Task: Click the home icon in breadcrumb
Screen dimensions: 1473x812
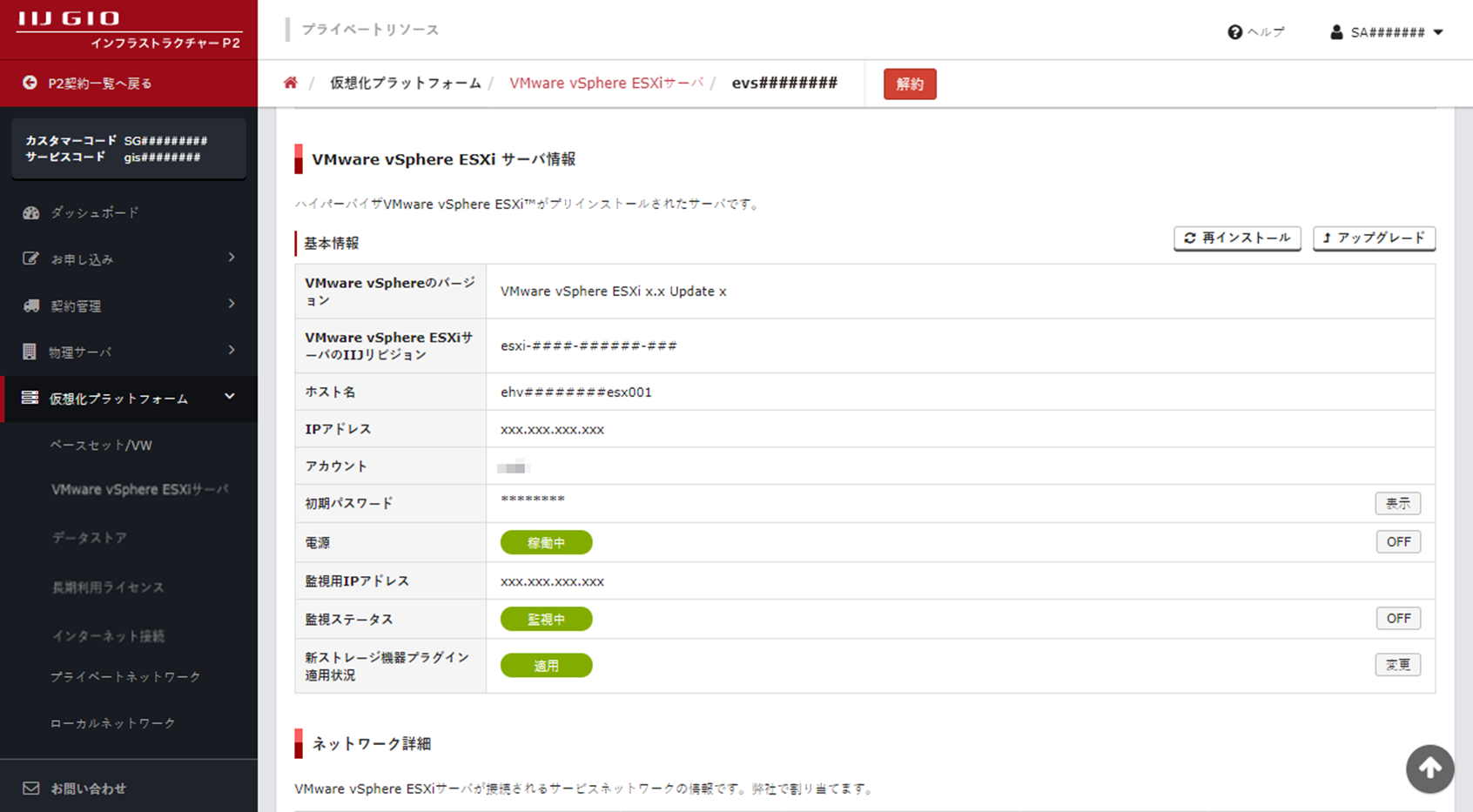Action: click(x=291, y=83)
